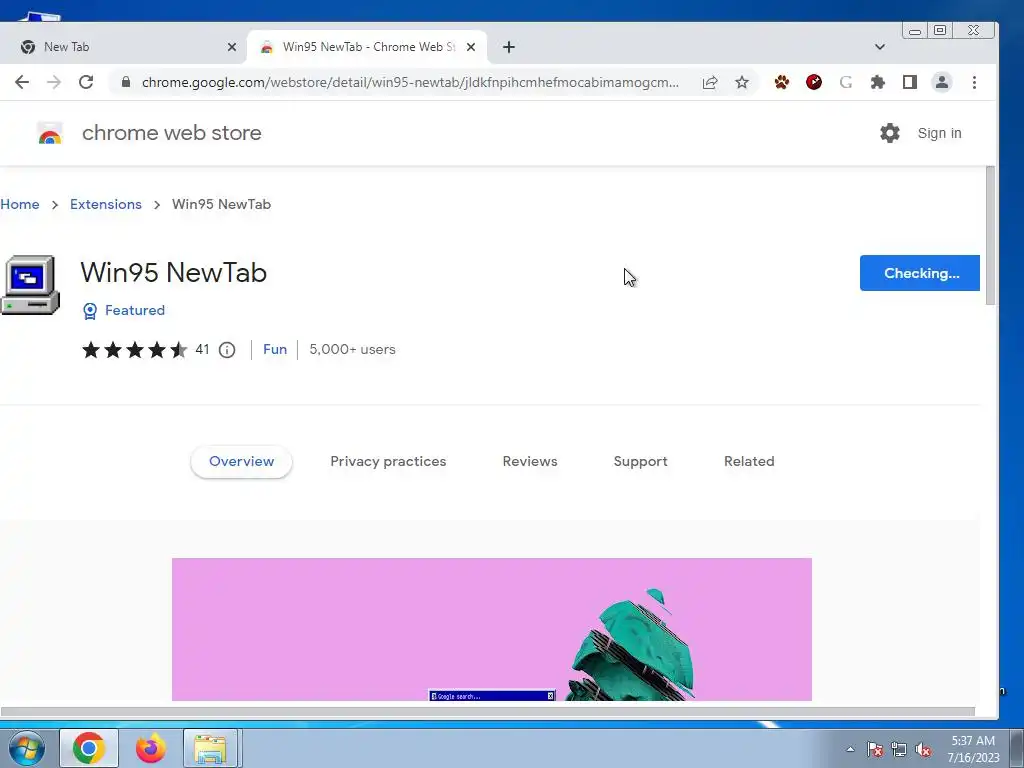Click the Win95 NewTab breadcrumb text

[221, 204]
